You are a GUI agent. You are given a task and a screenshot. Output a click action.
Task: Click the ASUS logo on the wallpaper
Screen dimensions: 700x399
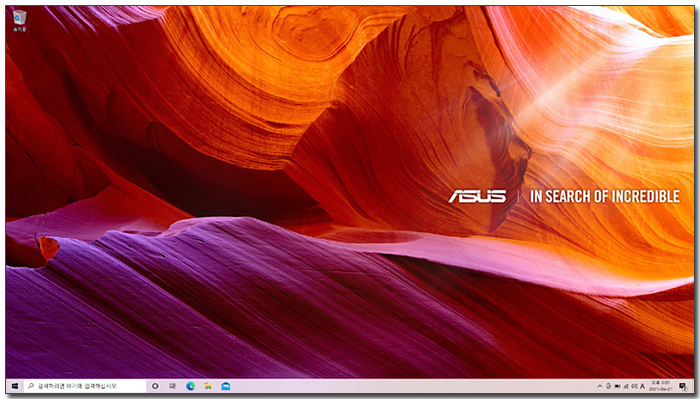(x=477, y=196)
